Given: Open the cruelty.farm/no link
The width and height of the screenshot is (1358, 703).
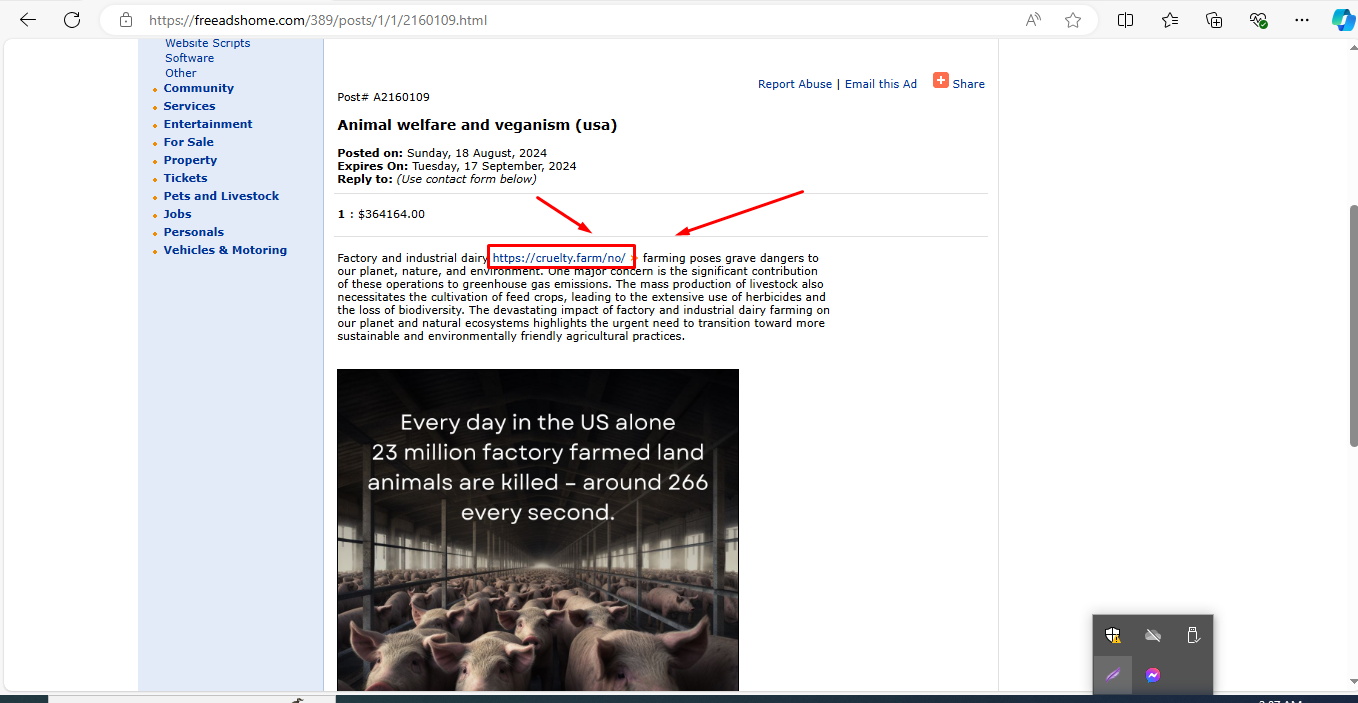Looking at the screenshot, I should point(559,258).
